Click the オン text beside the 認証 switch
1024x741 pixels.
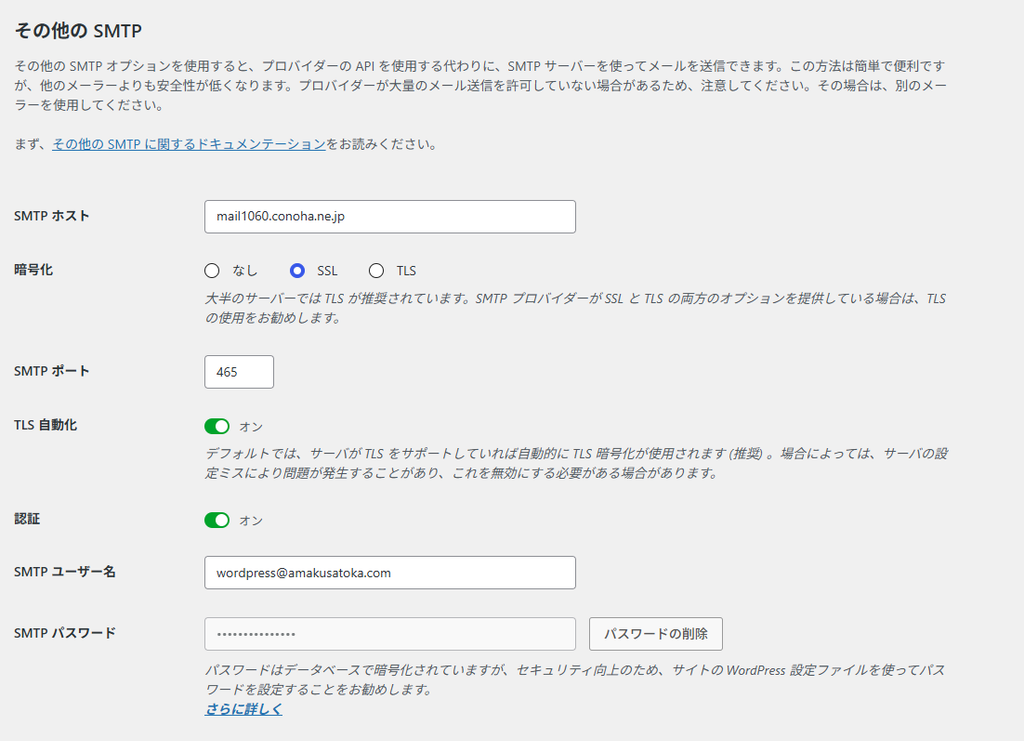[x=251, y=520]
